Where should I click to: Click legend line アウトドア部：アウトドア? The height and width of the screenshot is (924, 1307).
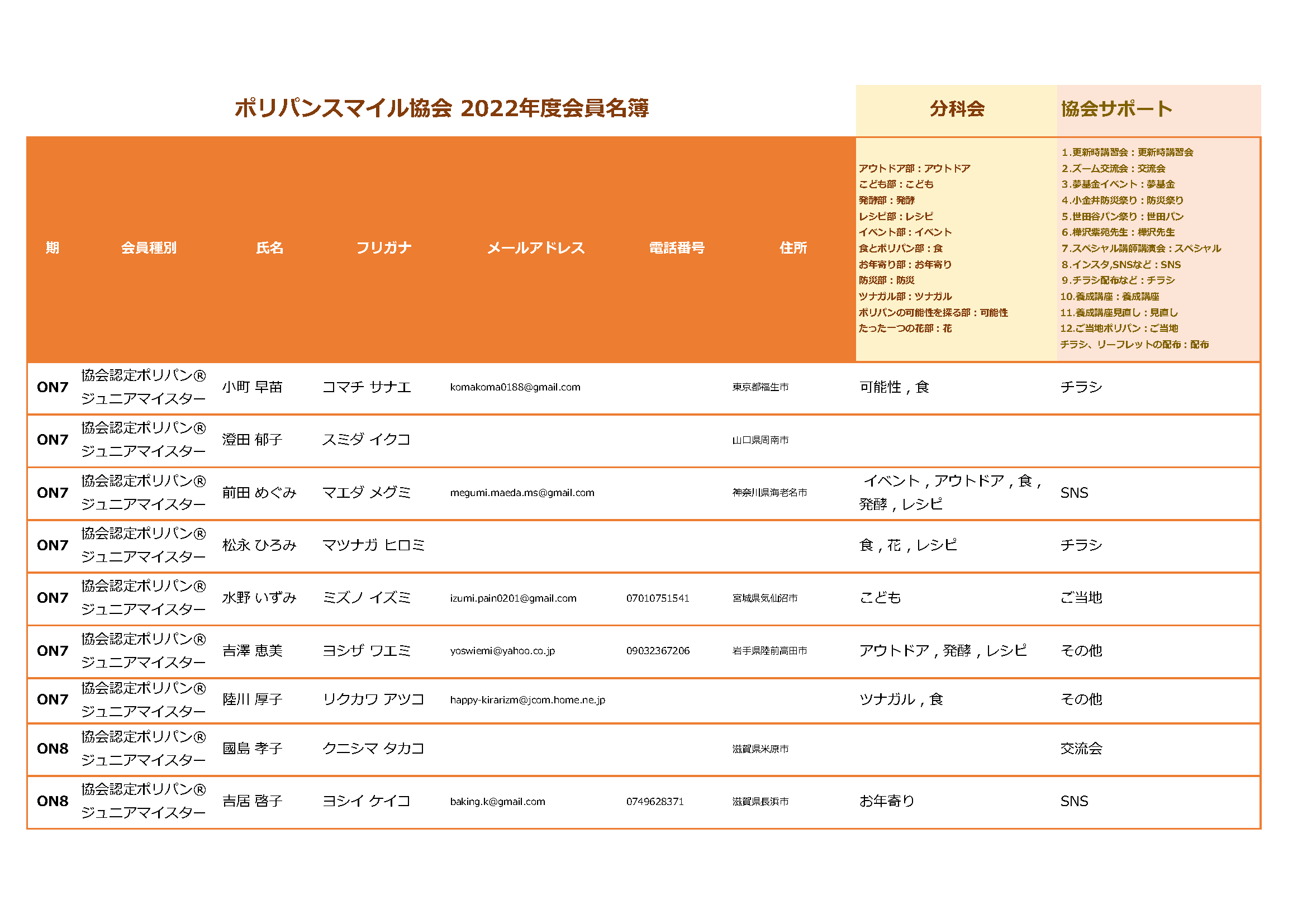[x=914, y=168]
